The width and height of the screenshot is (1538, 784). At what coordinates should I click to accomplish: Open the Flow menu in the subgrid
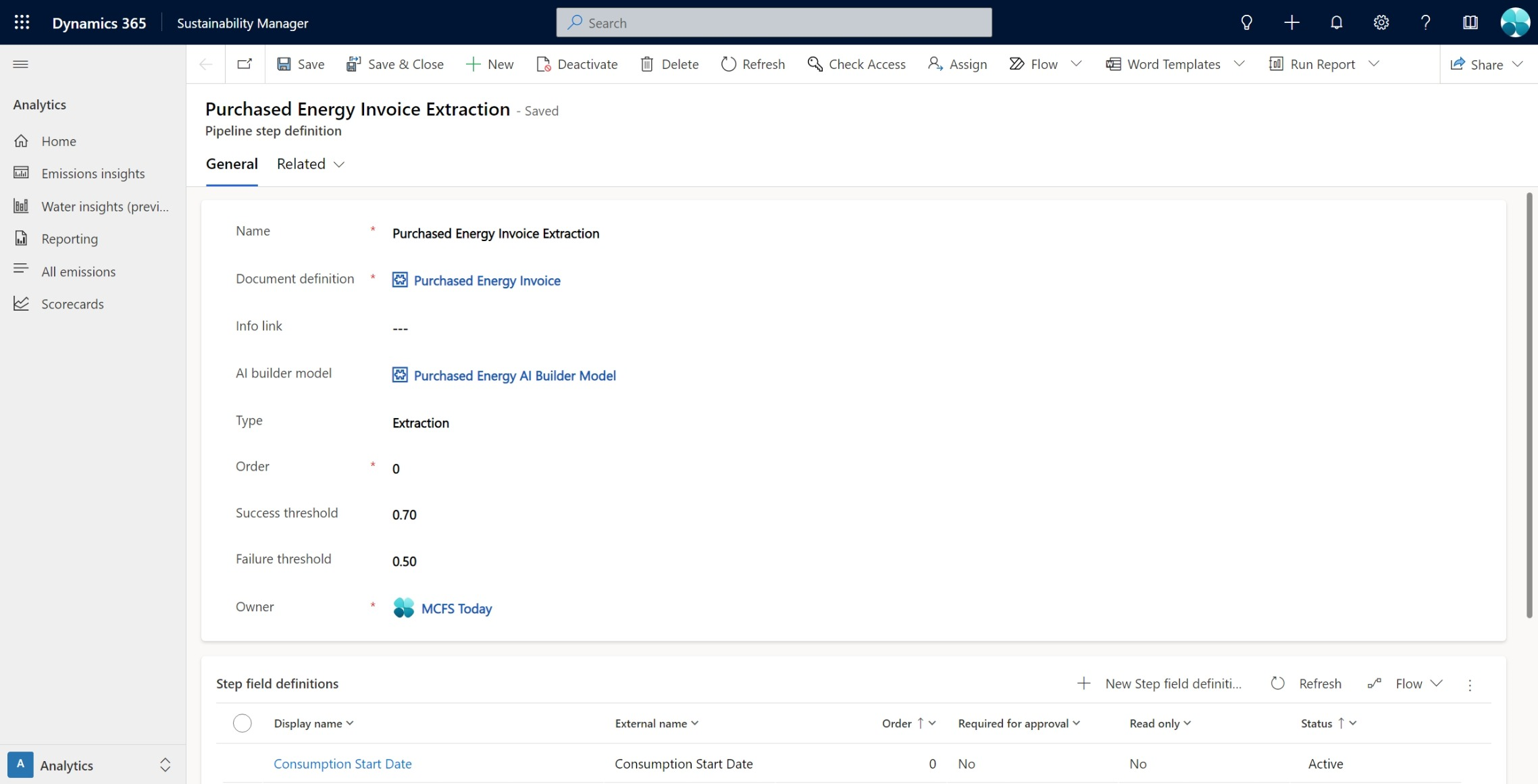[1406, 683]
